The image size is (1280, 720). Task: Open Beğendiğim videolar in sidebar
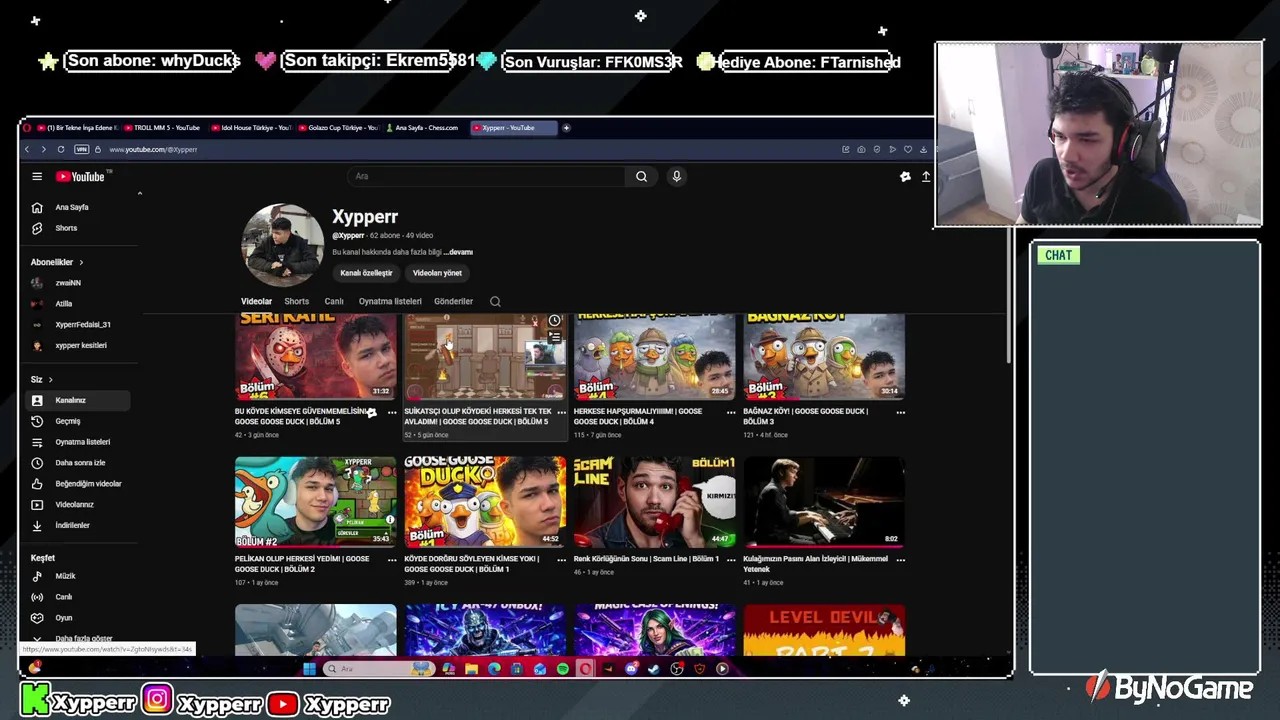pyautogui.click(x=78, y=484)
